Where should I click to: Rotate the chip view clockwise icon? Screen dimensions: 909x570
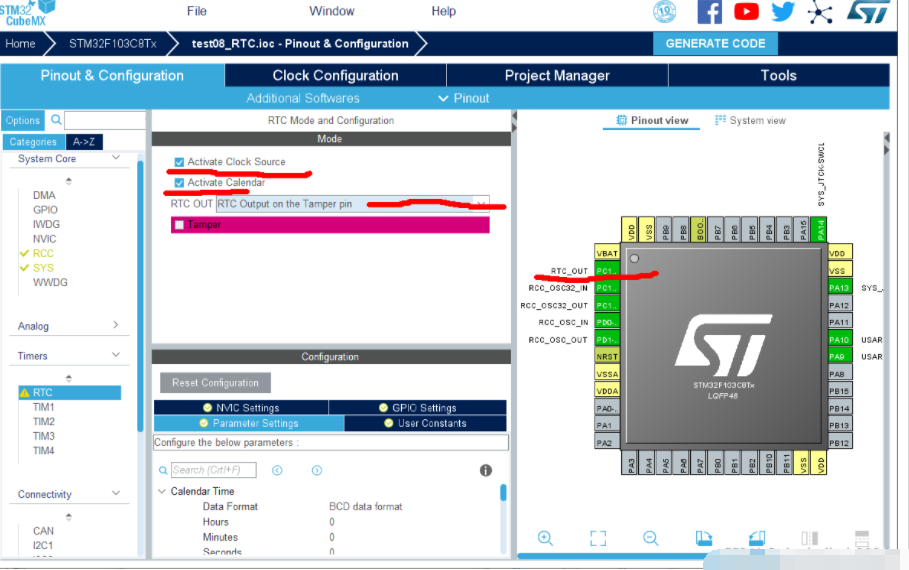(x=703, y=538)
